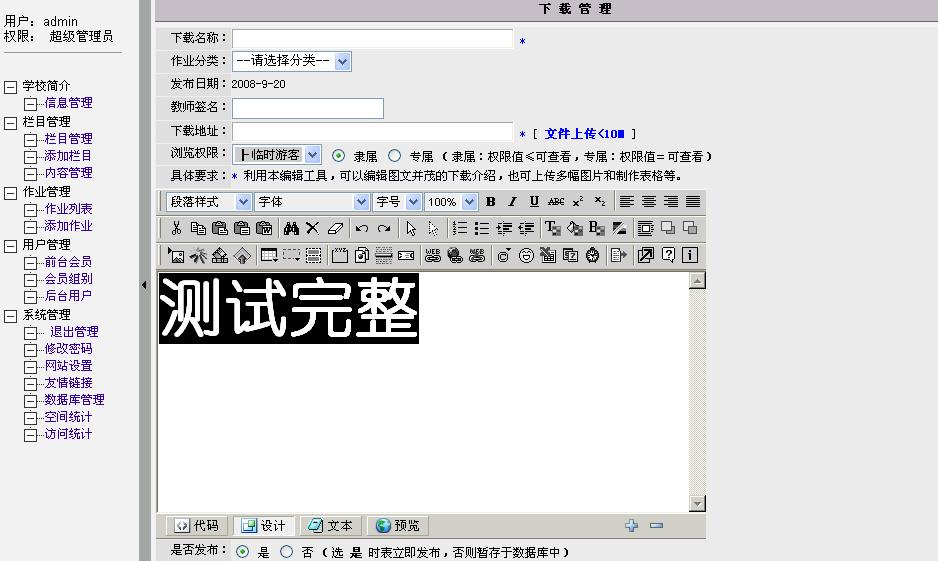
Task: Switch to the 代码 code view tab
Action: tap(196, 525)
